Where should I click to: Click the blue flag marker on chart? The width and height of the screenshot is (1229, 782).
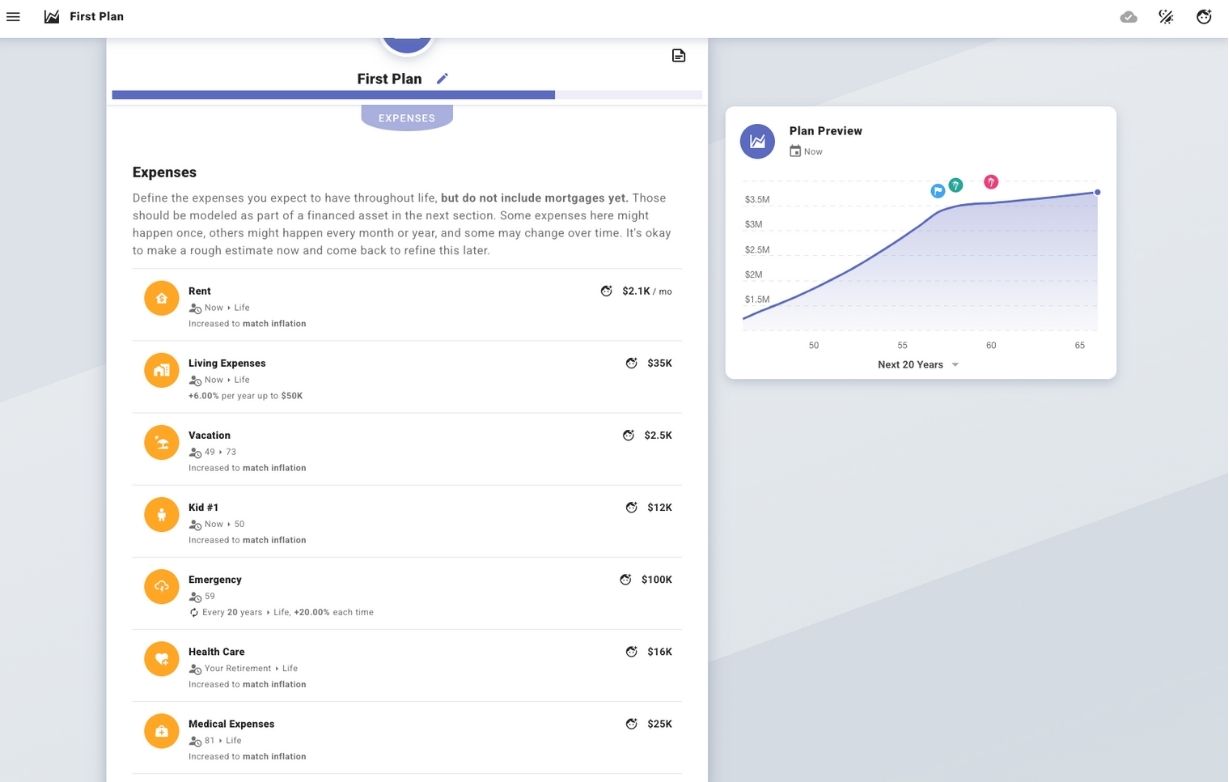[938, 191]
